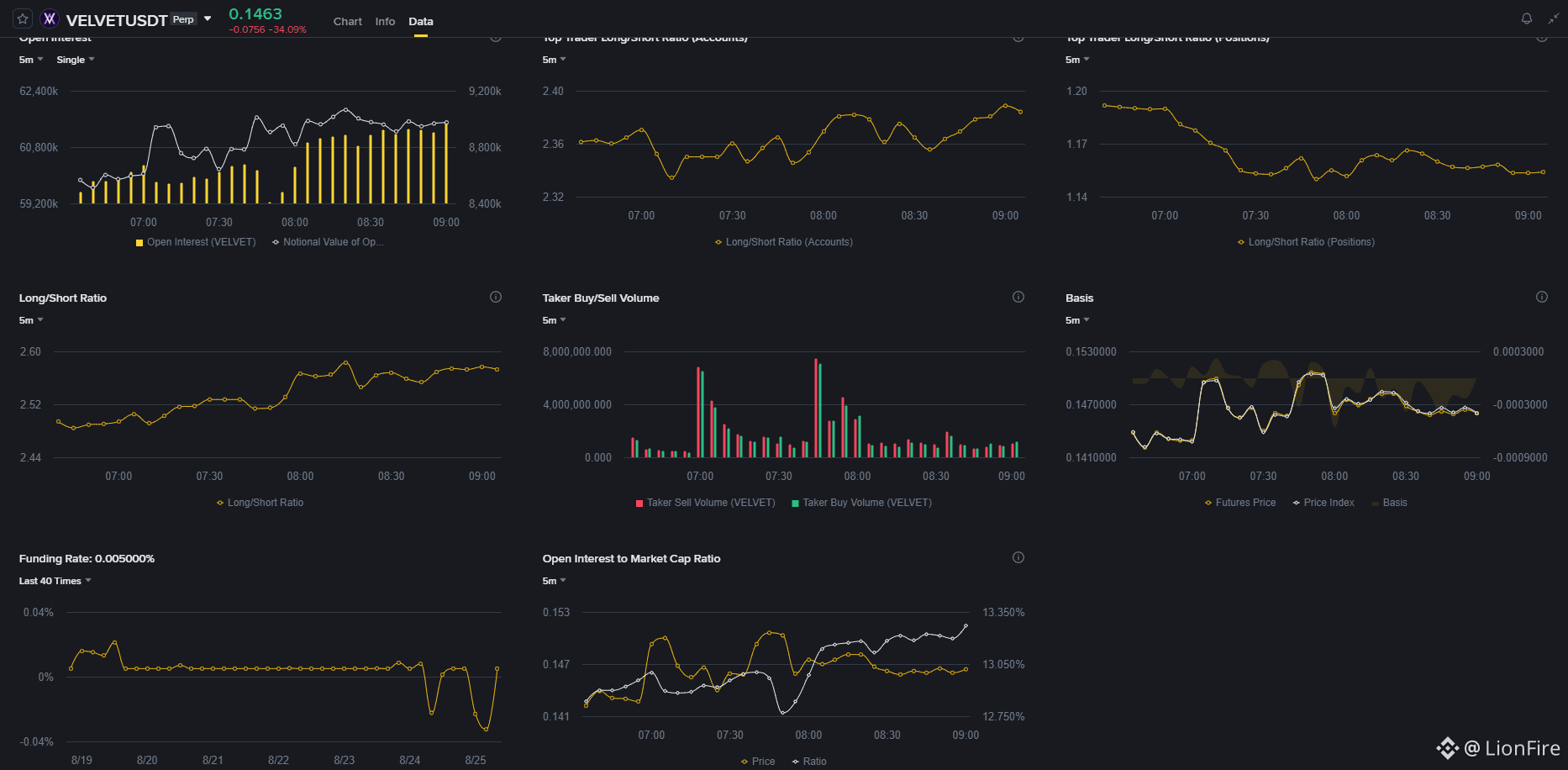This screenshot has height=770, width=1568.
Task: Show info for Open Interest to Market Cap Ratio
Action: click(x=1018, y=557)
